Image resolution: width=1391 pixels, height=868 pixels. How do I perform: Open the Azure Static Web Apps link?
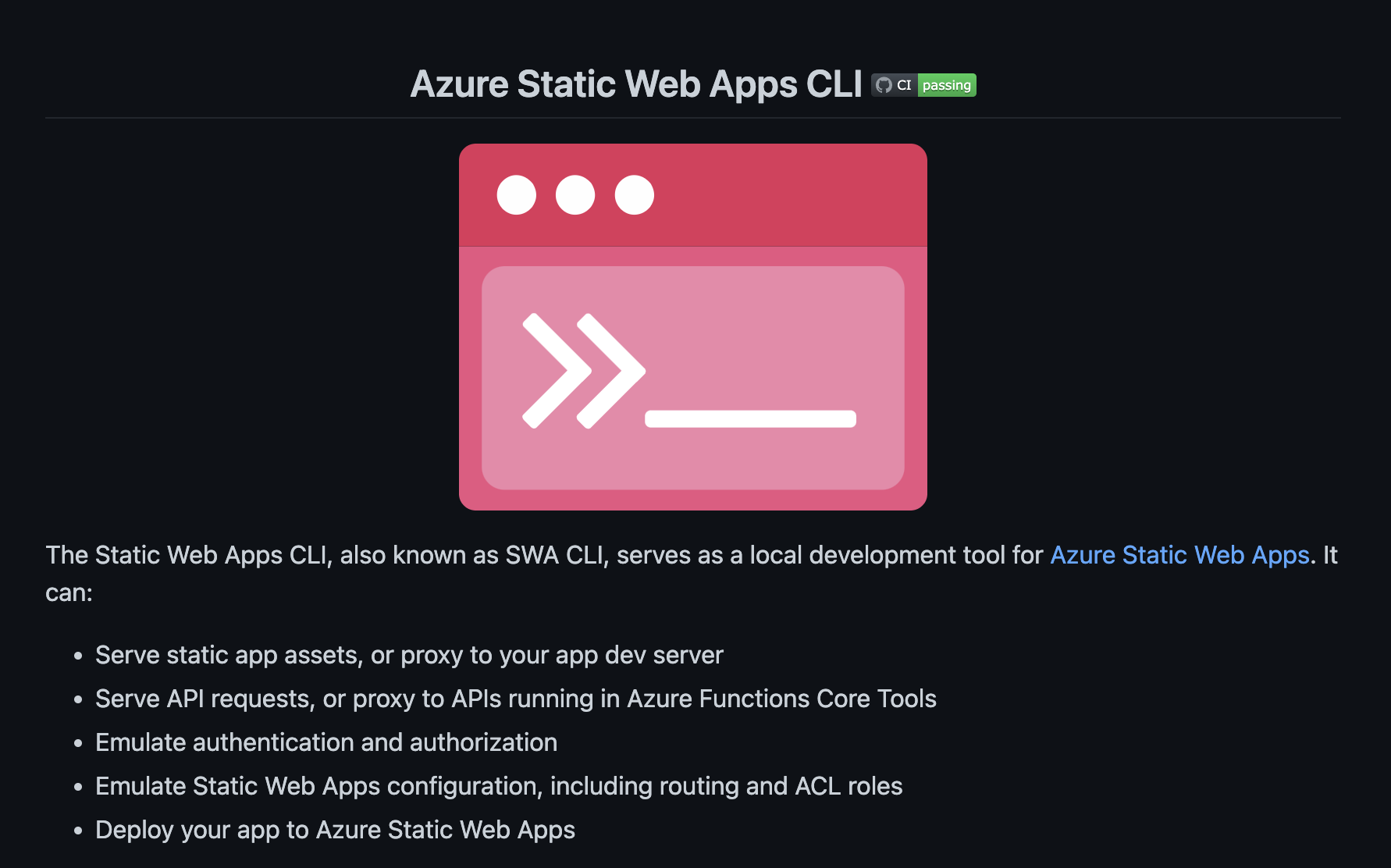pyautogui.click(x=1179, y=555)
